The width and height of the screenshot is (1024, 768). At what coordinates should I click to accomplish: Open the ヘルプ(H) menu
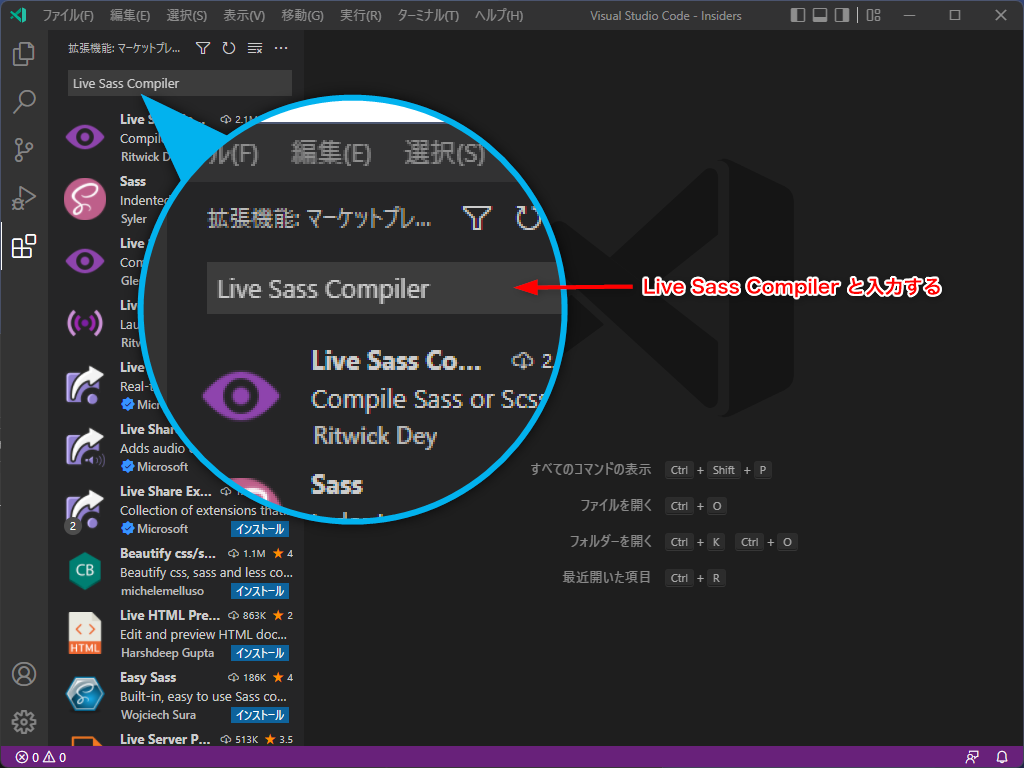pyautogui.click(x=499, y=15)
